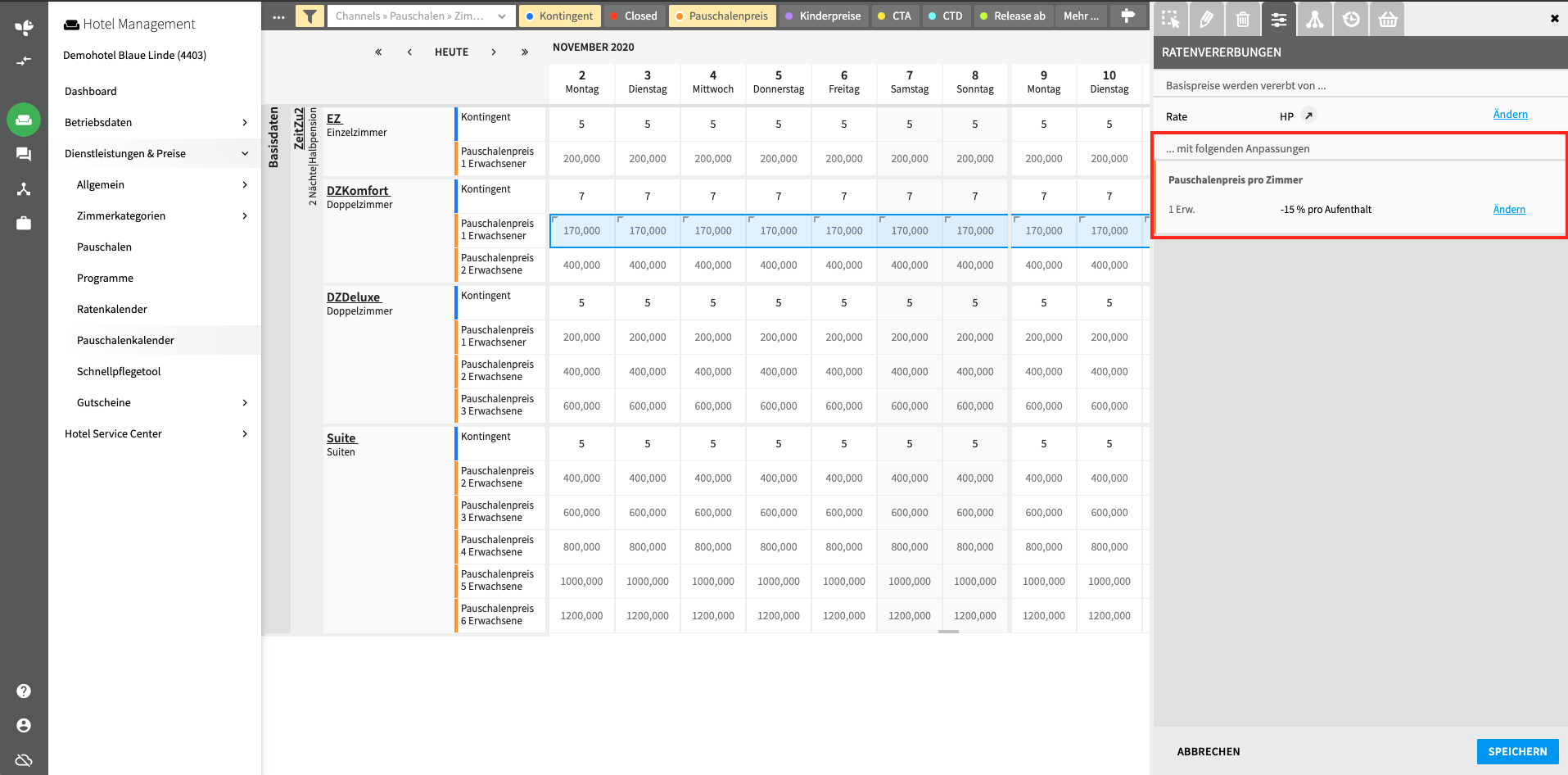Open the DZKomfort room link
1568x775 pixels.
point(358,190)
